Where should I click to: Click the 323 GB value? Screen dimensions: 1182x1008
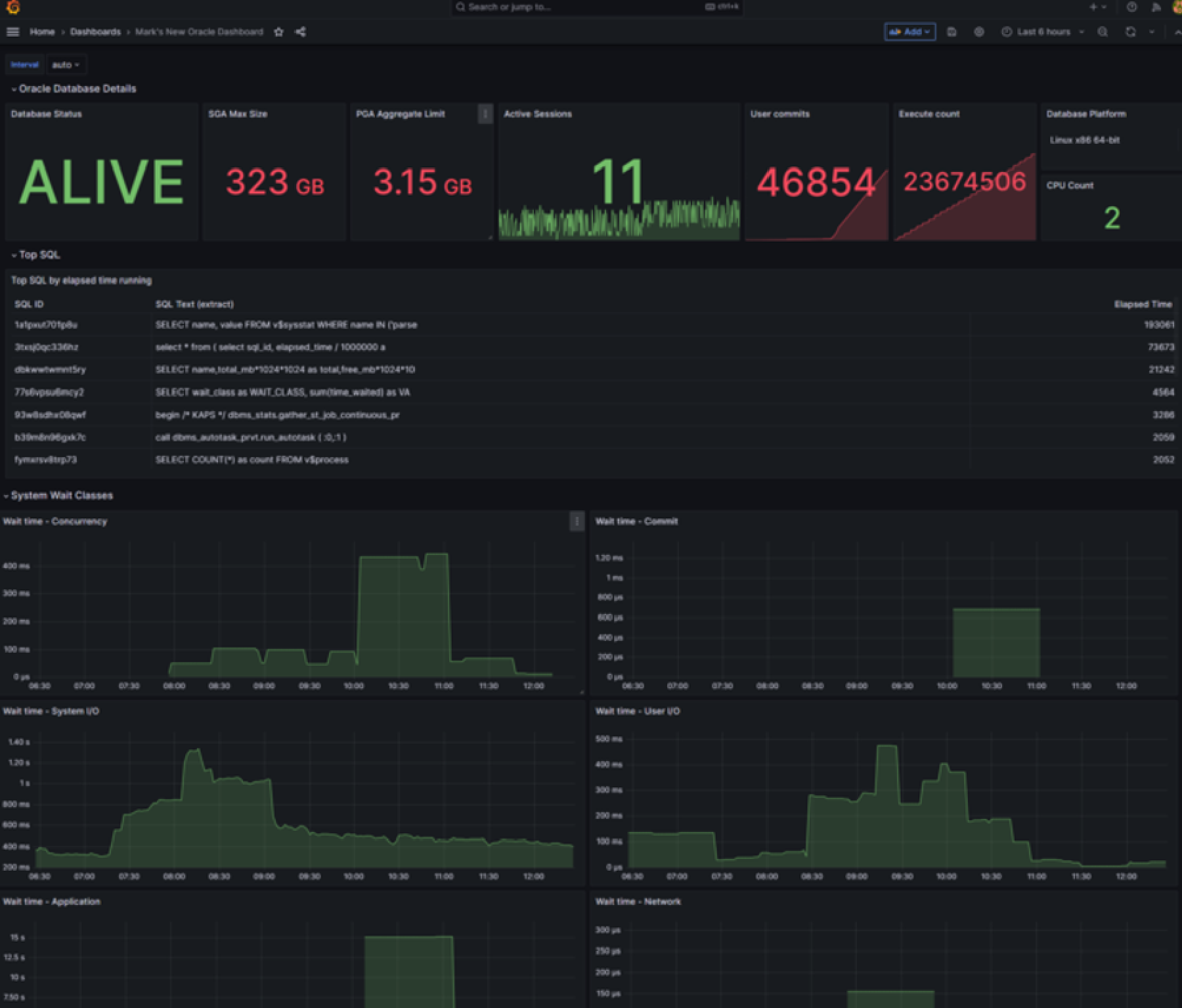point(274,183)
